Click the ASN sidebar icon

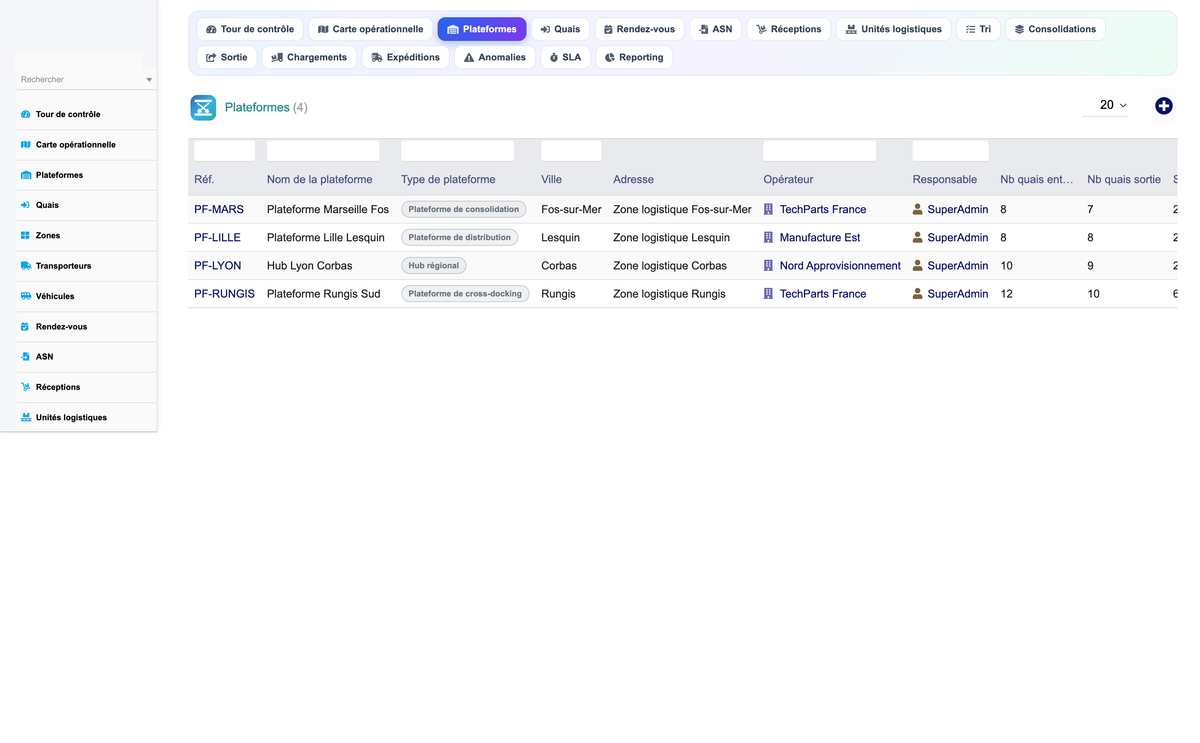(x=26, y=357)
